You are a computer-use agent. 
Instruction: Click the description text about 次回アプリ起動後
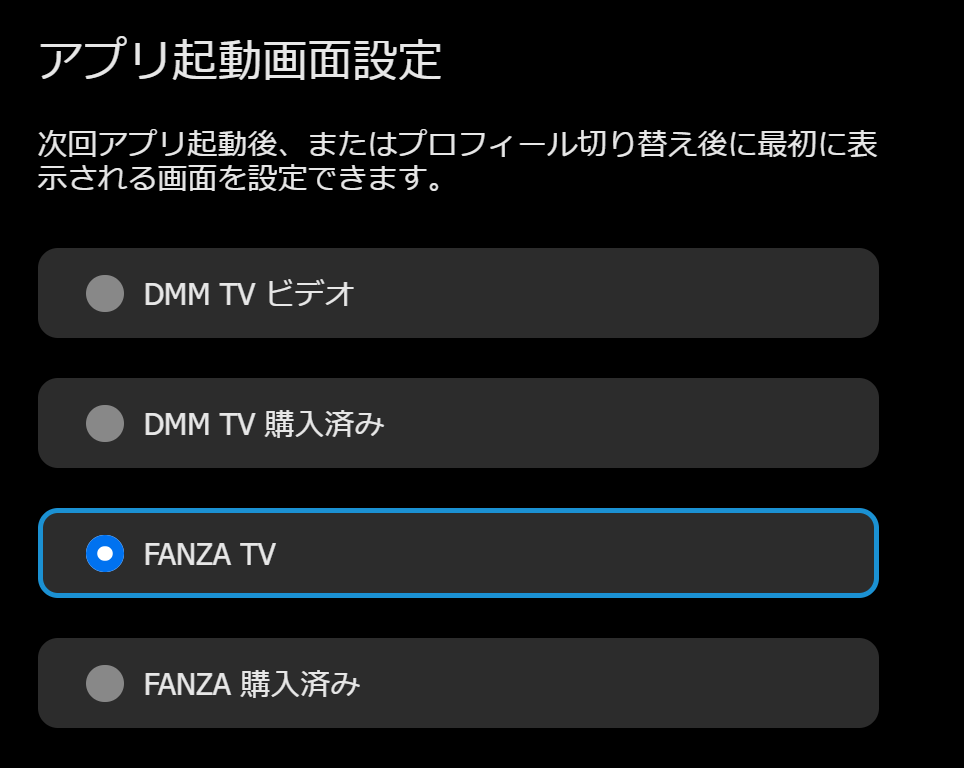[457, 161]
